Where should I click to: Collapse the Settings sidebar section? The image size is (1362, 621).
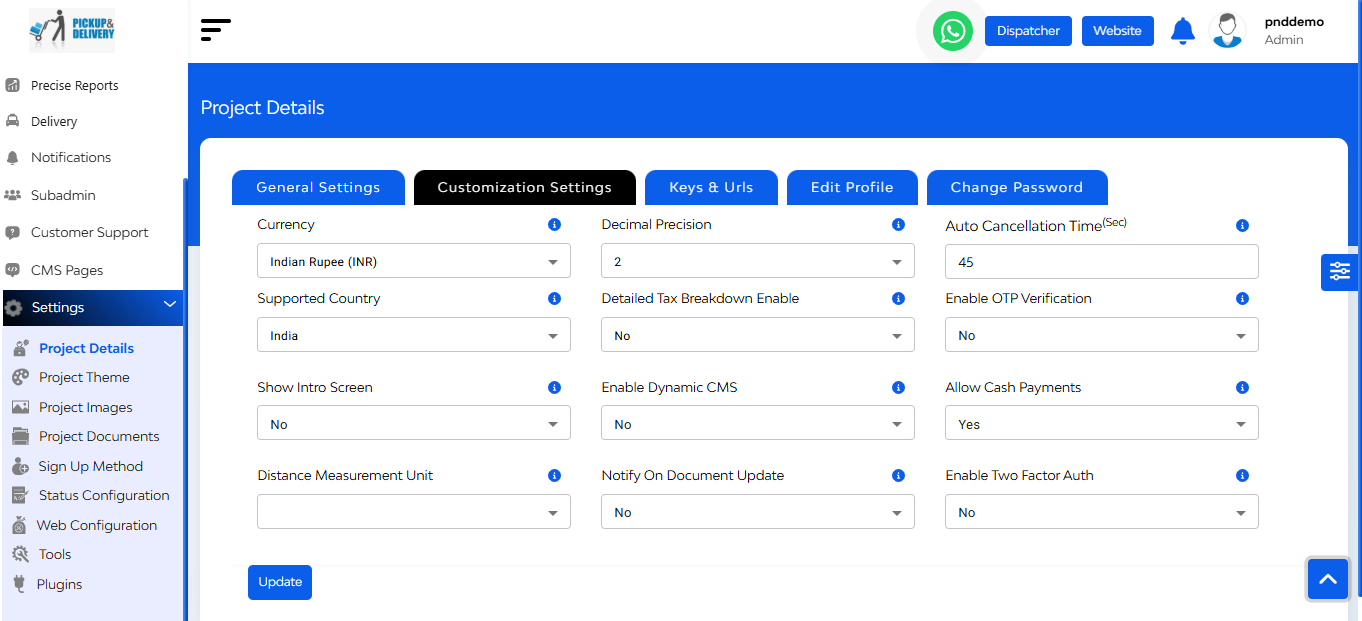tap(92, 307)
